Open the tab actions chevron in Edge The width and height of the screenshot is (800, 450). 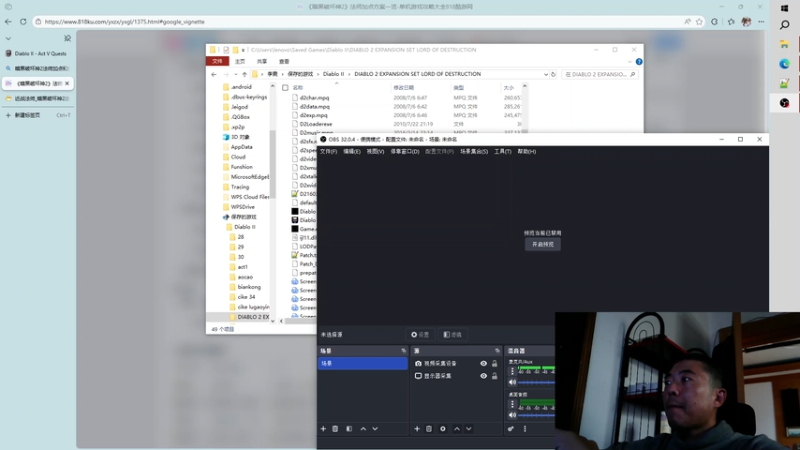point(8,38)
